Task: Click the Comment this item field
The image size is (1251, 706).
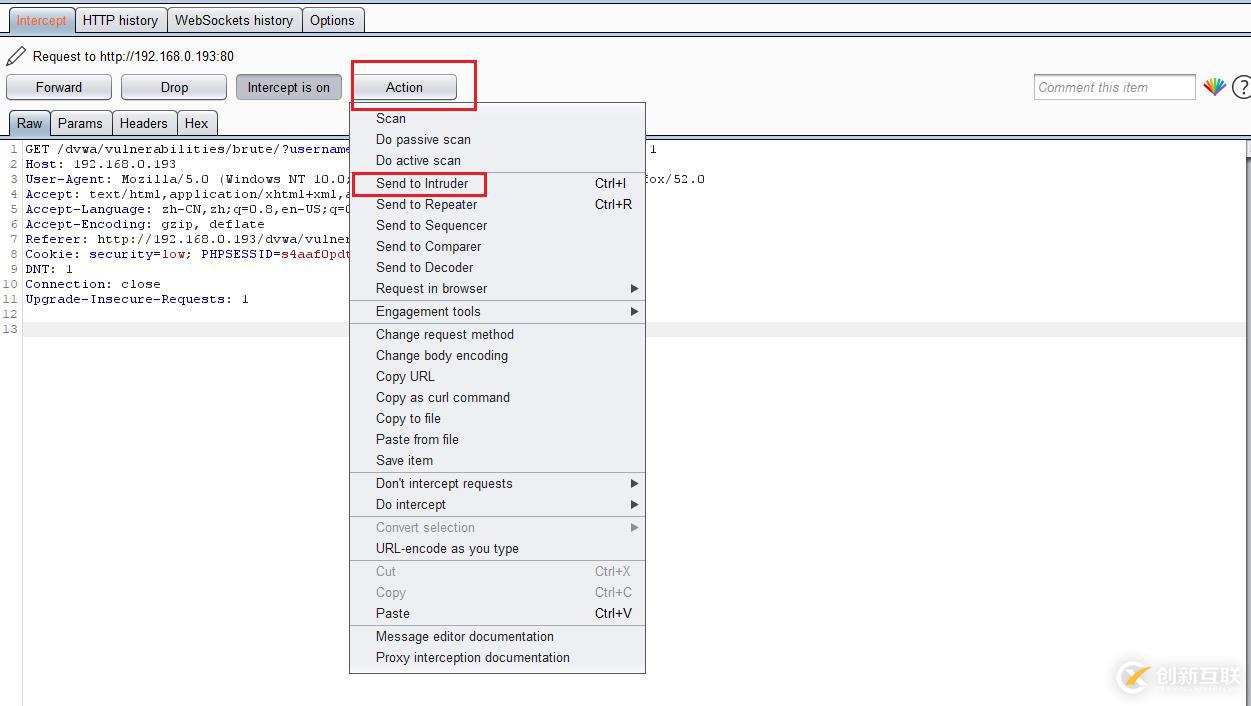Action: (x=1114, y=87)
